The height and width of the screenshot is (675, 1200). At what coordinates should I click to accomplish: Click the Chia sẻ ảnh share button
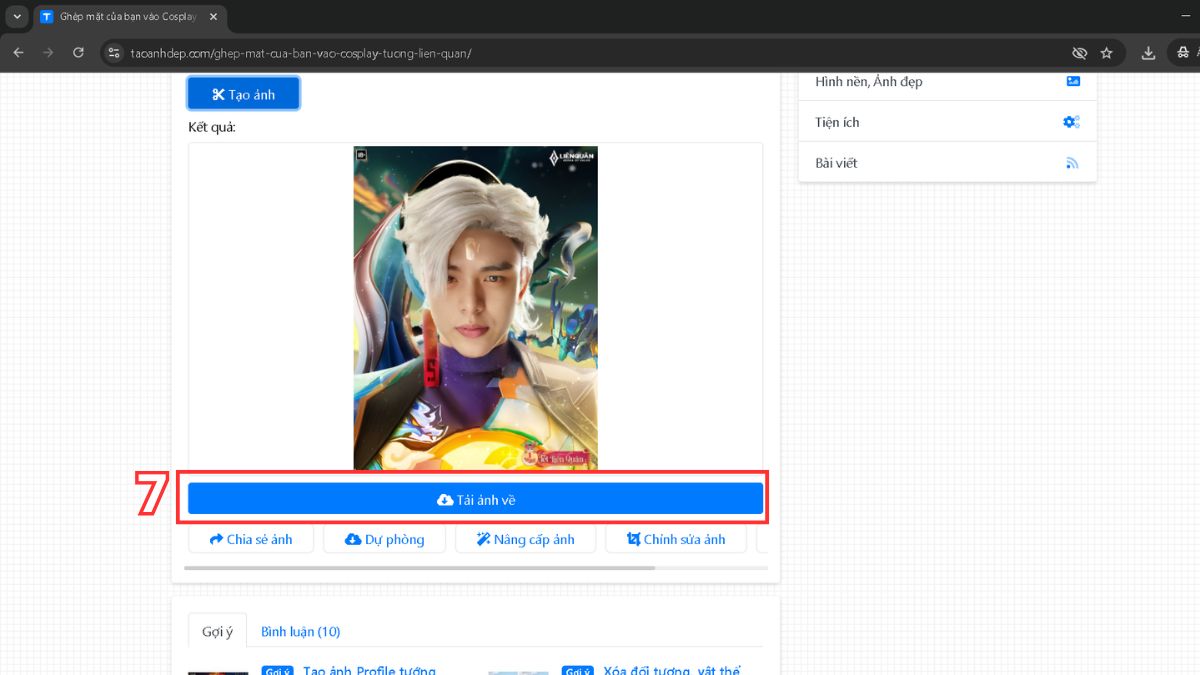point(251,539)
